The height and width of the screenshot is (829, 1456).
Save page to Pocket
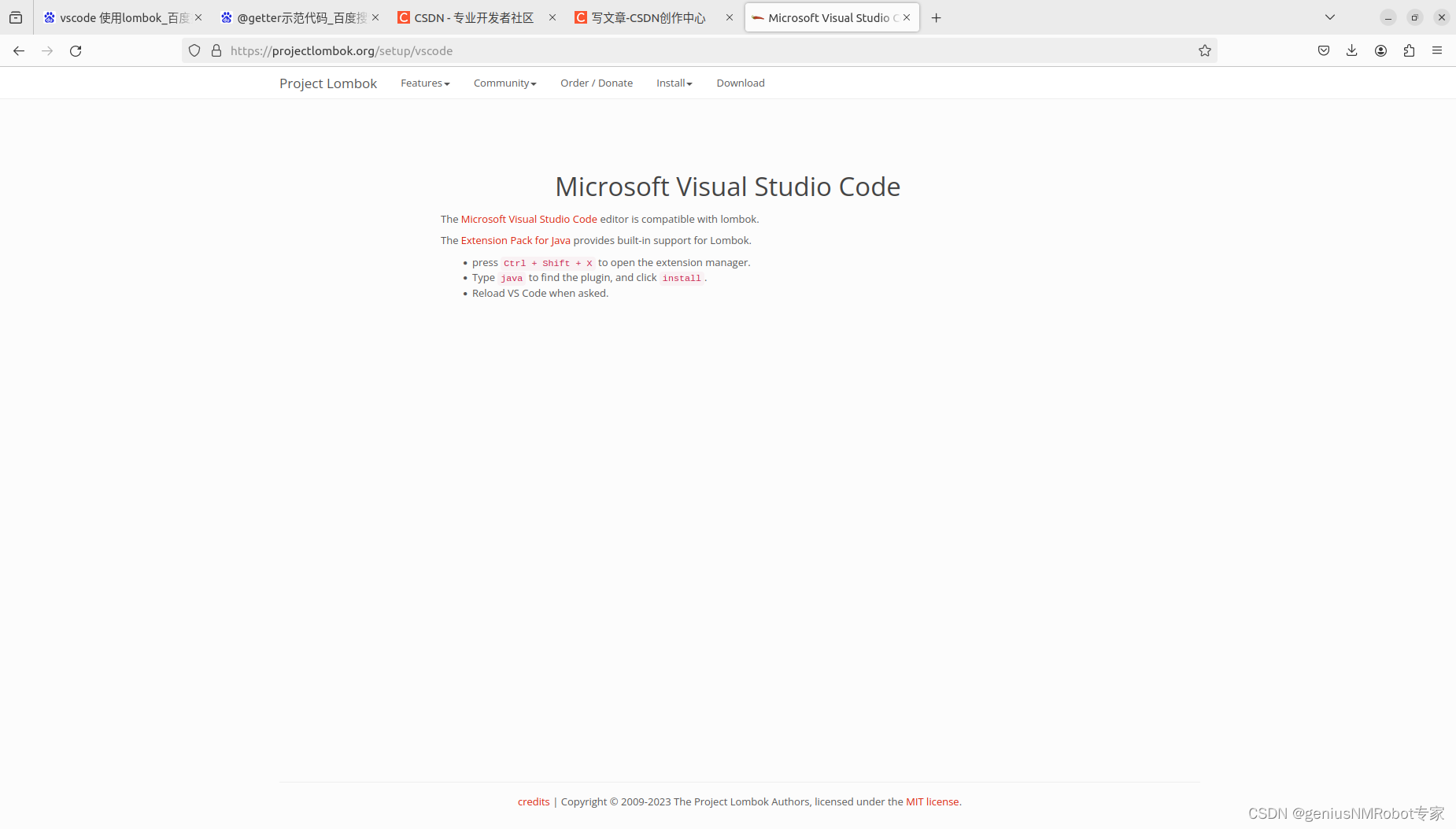[x=1323, y=50]
